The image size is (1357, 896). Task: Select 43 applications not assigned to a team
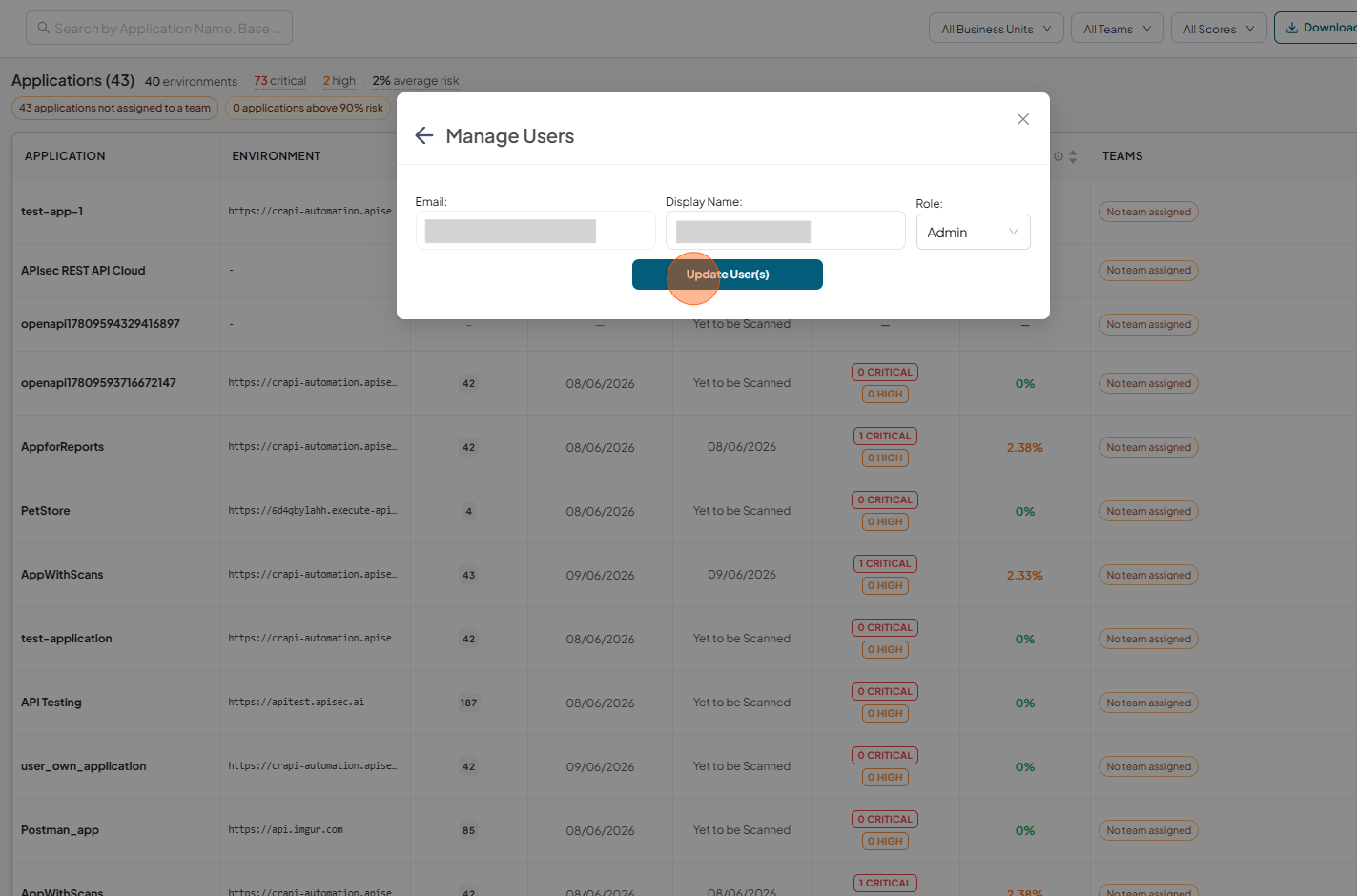114,108
